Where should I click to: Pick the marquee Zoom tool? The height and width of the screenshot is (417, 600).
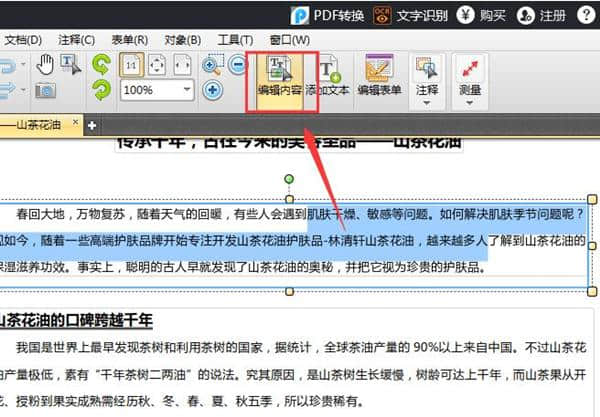pos(212,64)
